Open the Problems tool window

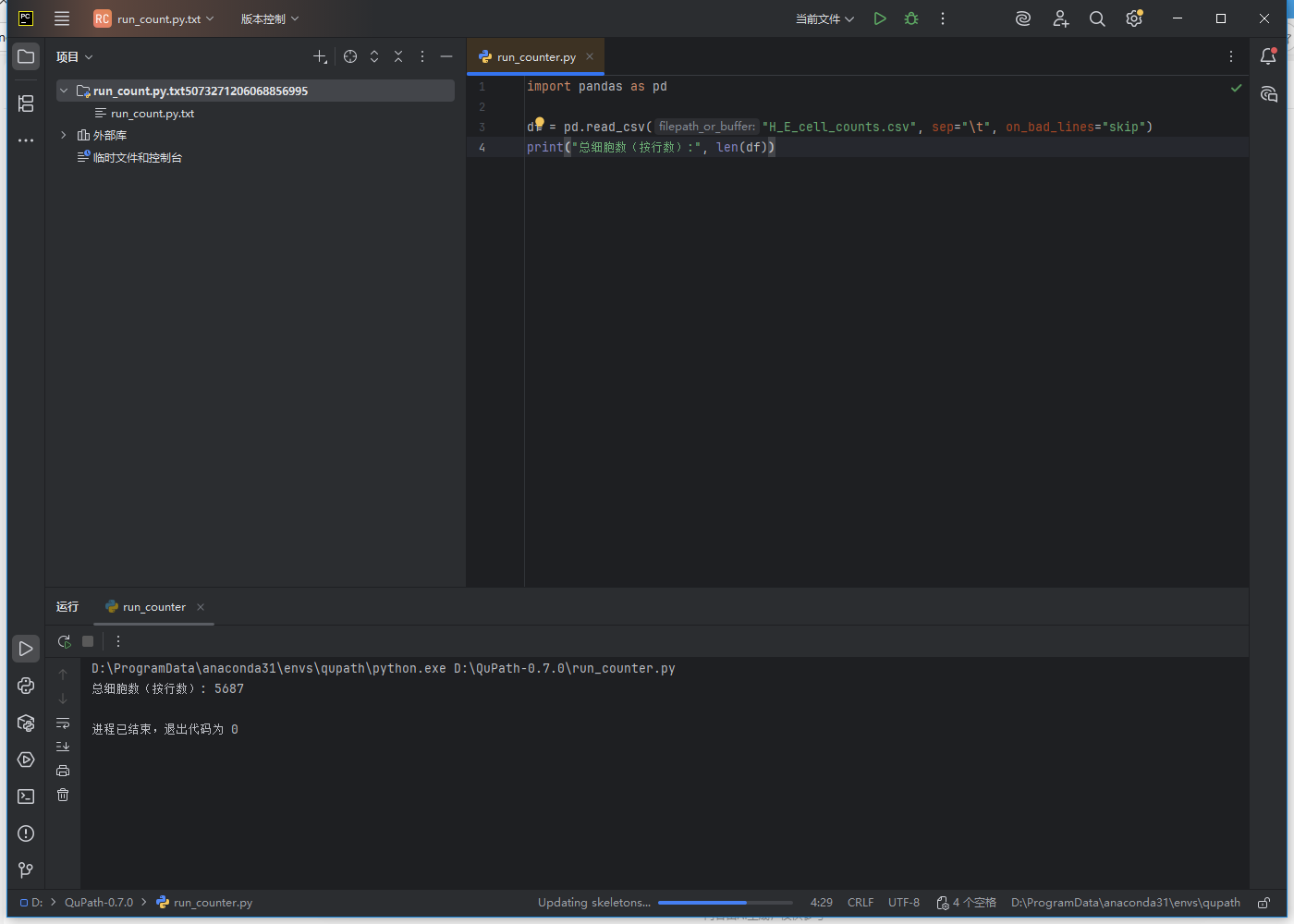tap(25, 833)
